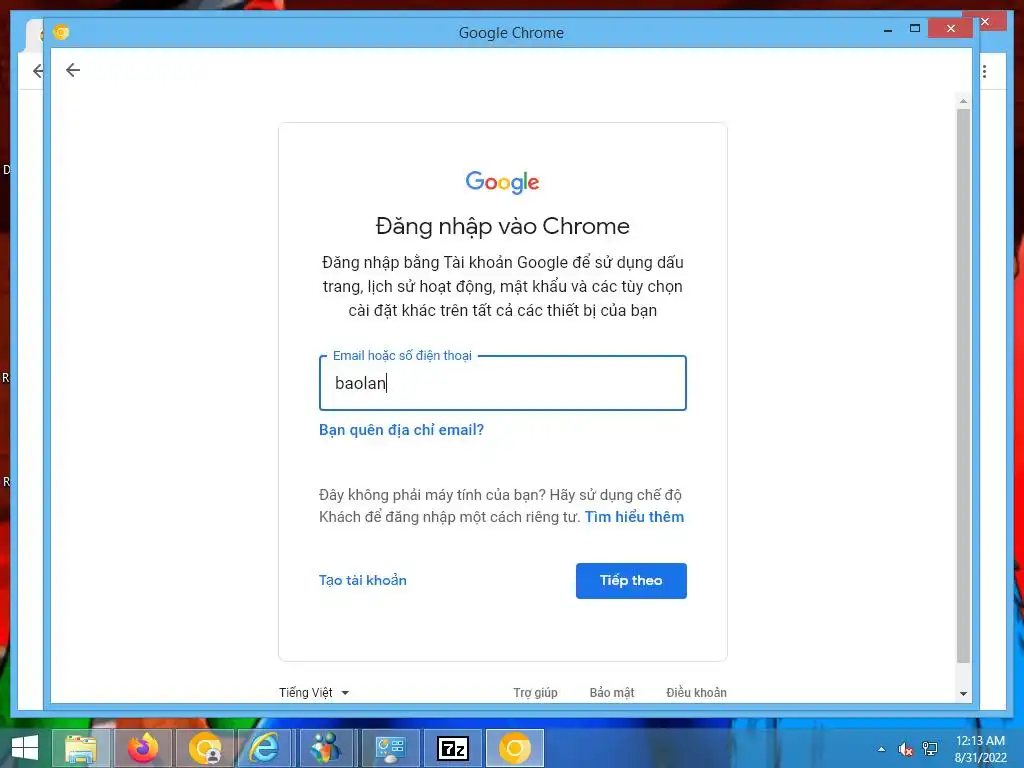
Task: Click the Email or phone input field
Action: click(503, 383)
